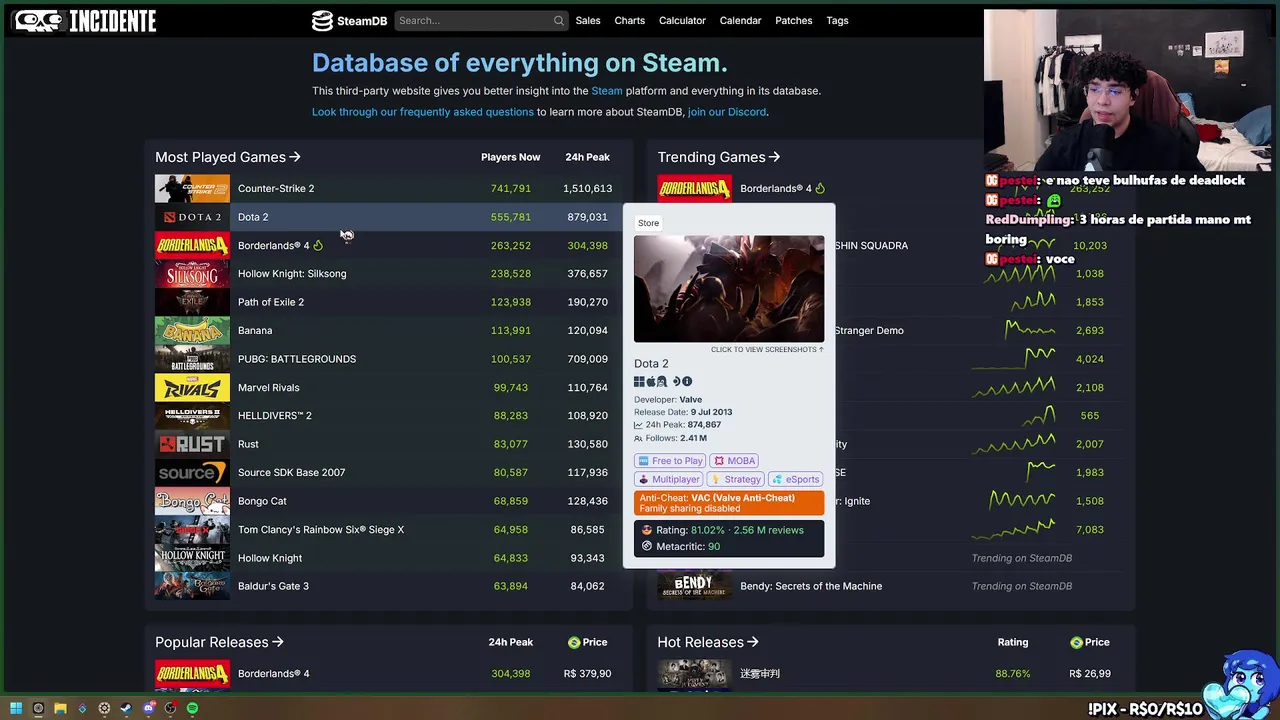Viewport: 1280px width, 720px height.
Task: View the Dota 2 screenshots image
Action: pos(729,289)
